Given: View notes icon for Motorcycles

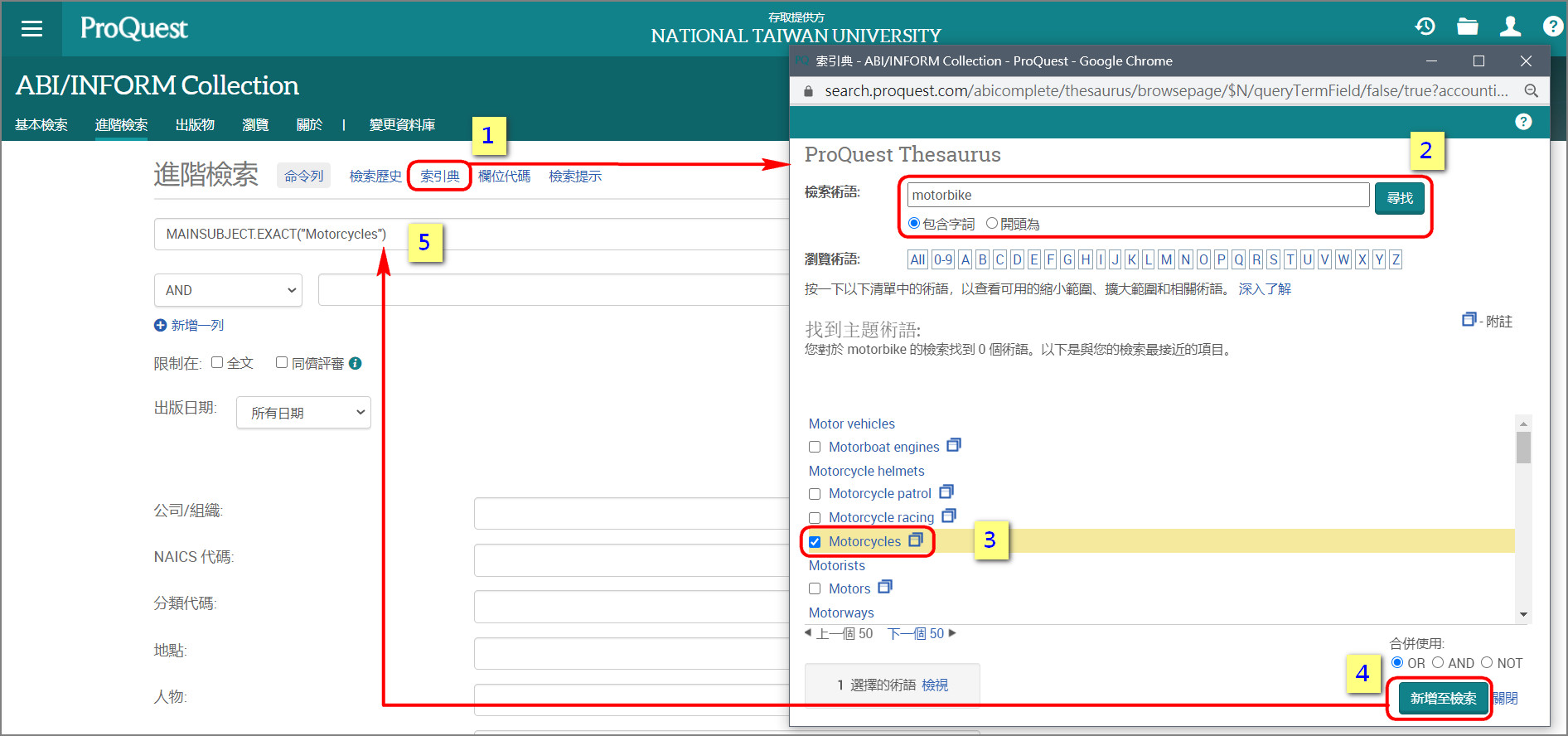Looking at the screenshot, I should [916, 540].
